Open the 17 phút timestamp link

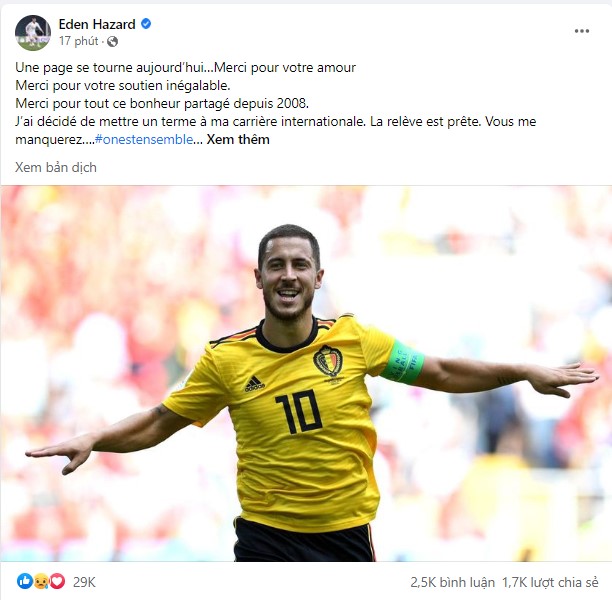(79, 41)
